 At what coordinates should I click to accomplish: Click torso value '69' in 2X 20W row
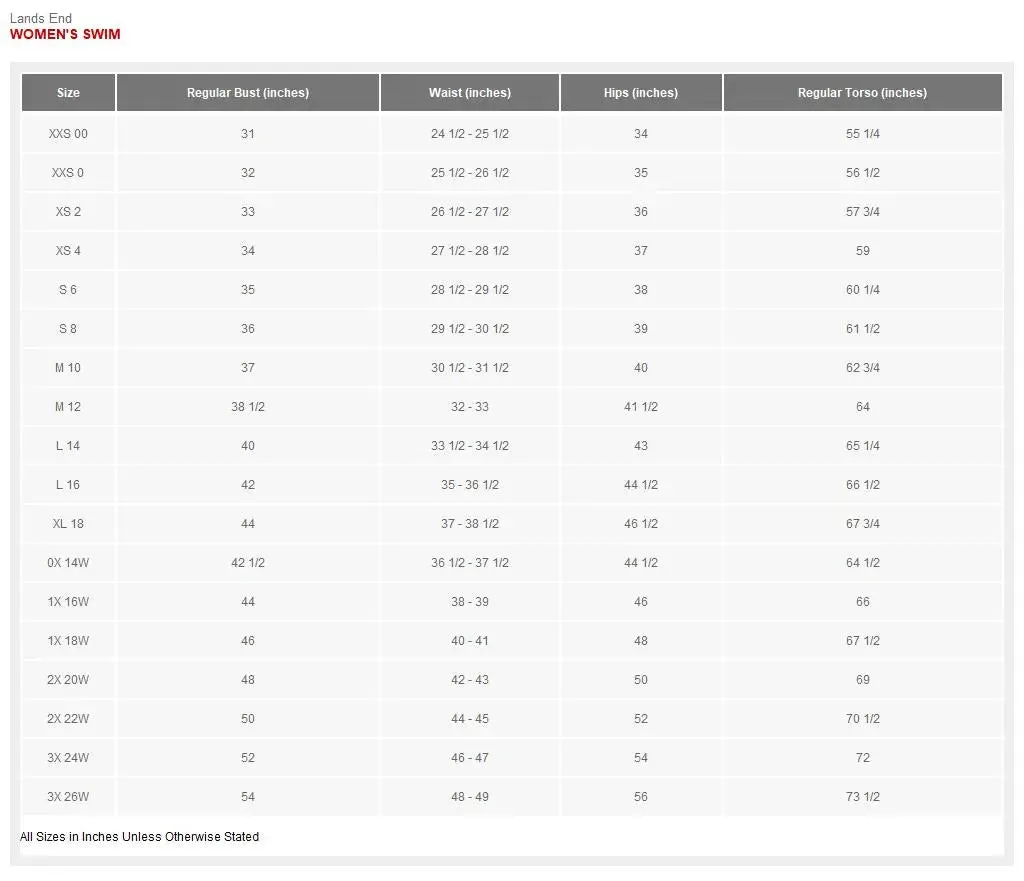pos(862,680)
